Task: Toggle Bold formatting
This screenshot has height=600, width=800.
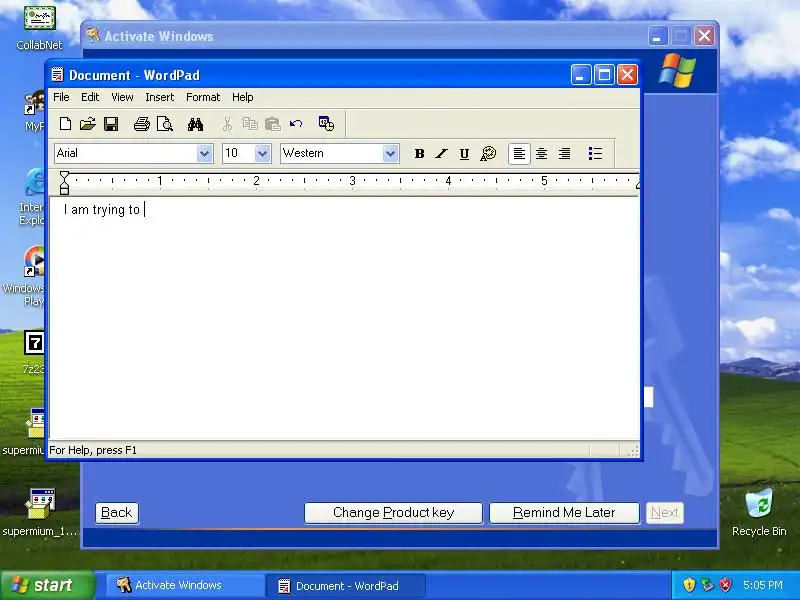Action: [419, 154]
